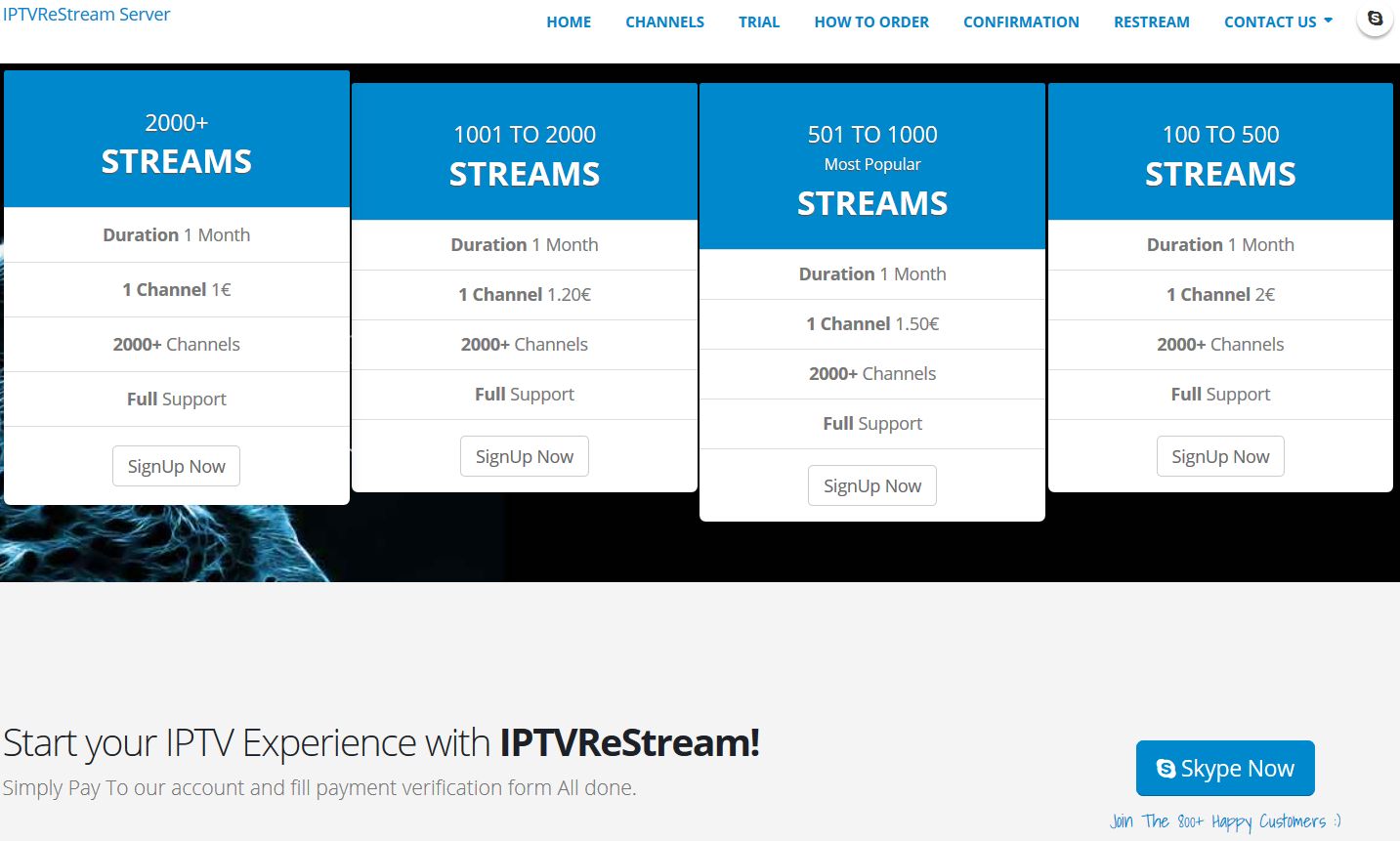The height and width of the screenshot is (841, 1400).
Task: Navigate to the Restream page
Action: tap(1151, 21)
